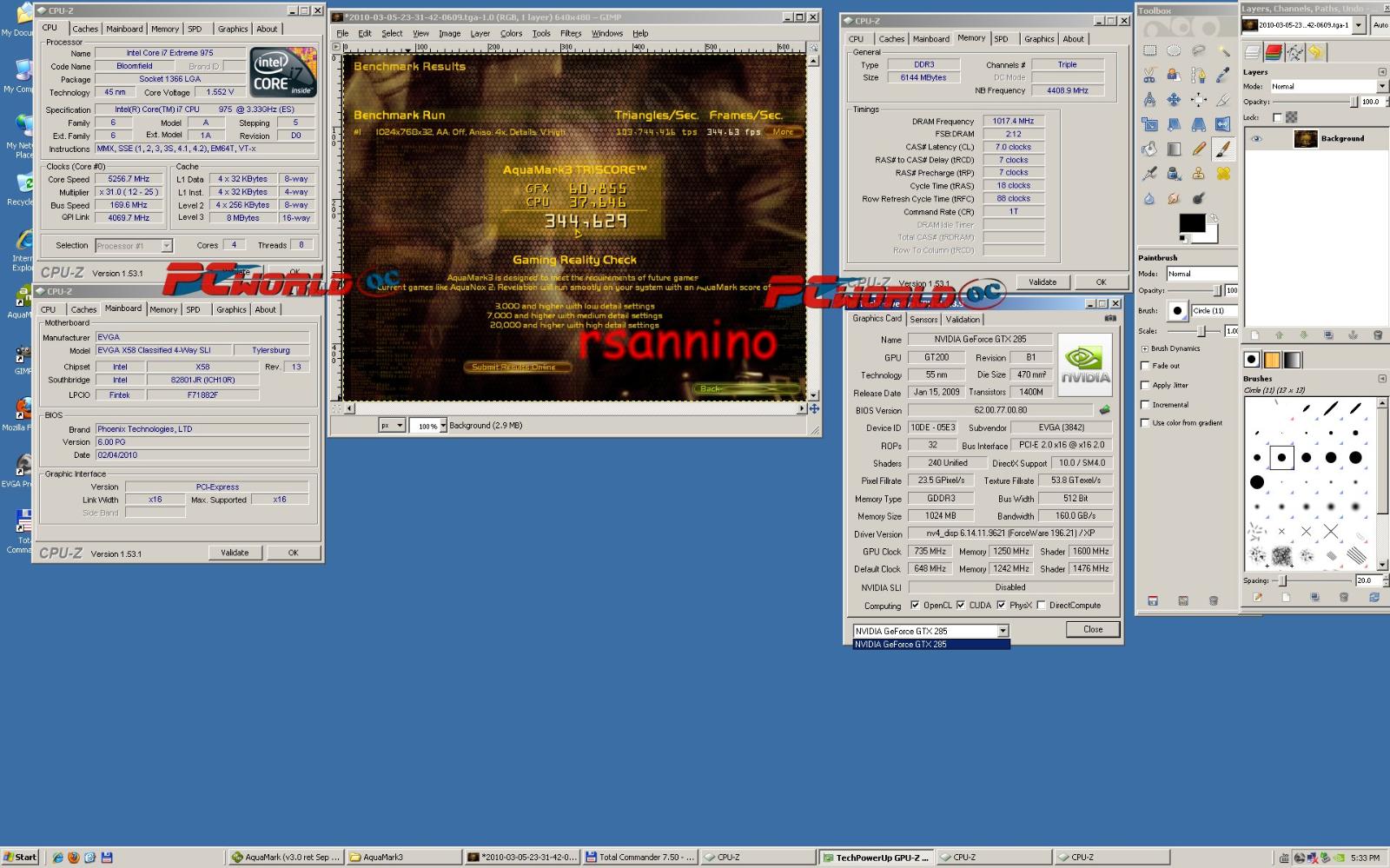The width and height of the screenshot is (1390, 868).
Task: Select the Measure compass tool
Action: (1149, 100)
